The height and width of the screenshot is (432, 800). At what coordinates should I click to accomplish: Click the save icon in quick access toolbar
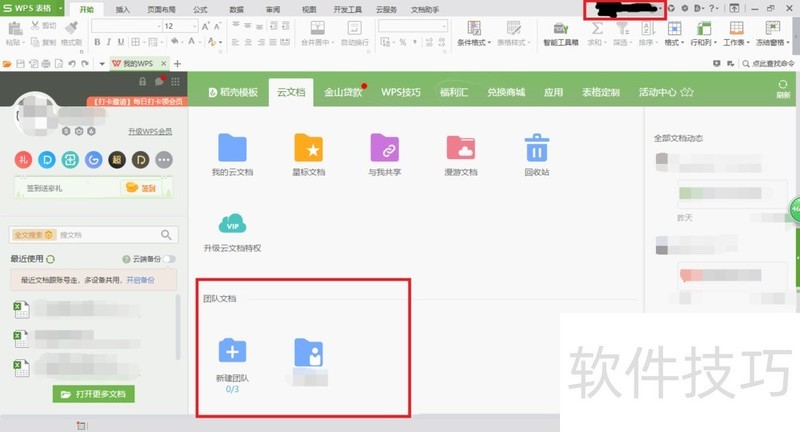(x=20, y=64)
